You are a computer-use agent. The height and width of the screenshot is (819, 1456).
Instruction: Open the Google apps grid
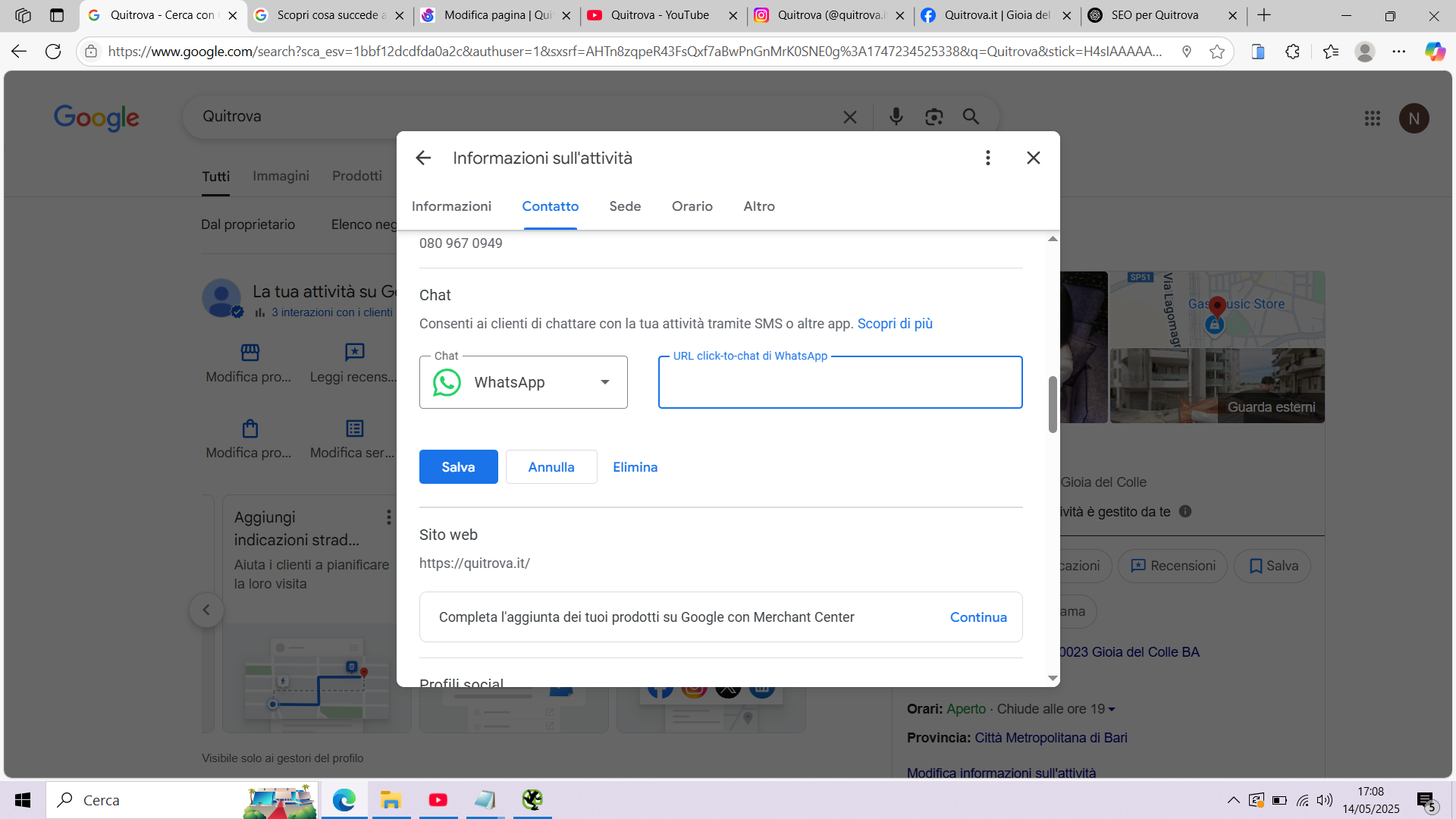tap(1373, 118)
